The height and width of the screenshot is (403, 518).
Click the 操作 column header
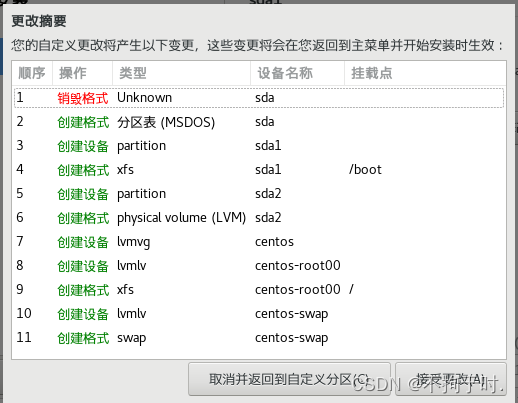pos(82,73)
